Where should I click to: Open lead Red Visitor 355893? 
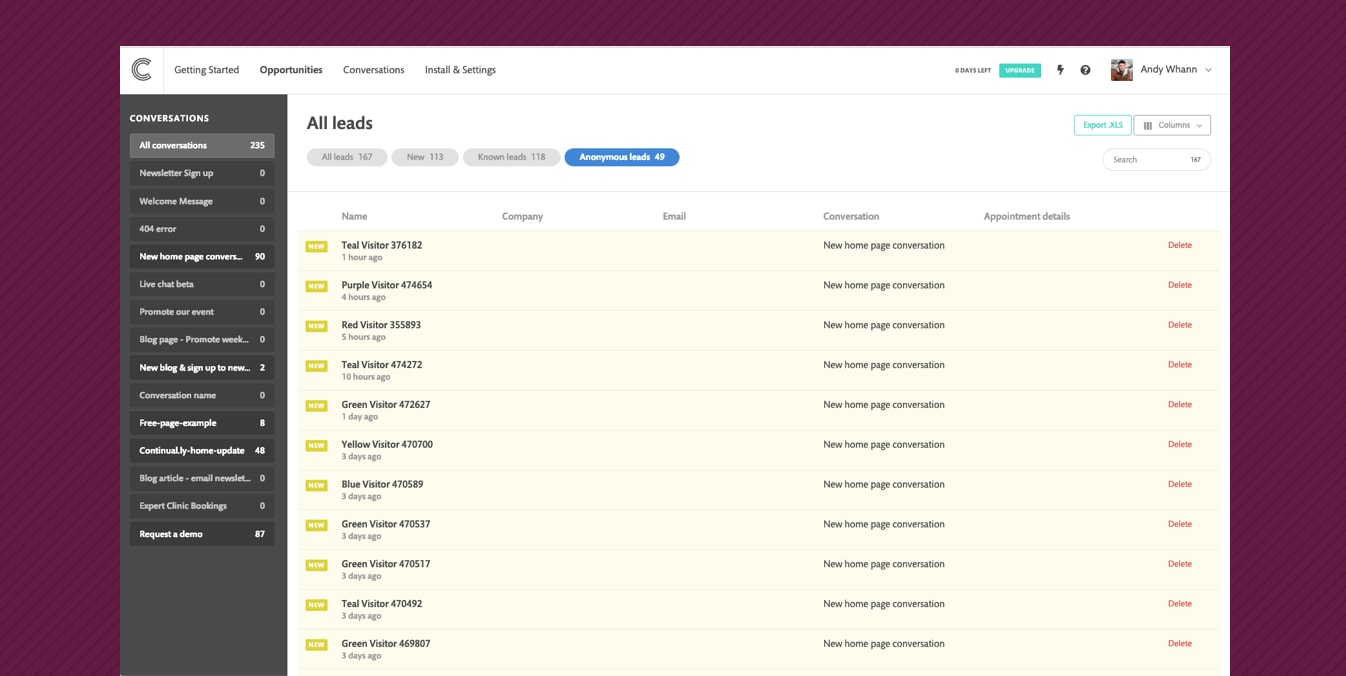pyautogui.click(x=381, y=325)
